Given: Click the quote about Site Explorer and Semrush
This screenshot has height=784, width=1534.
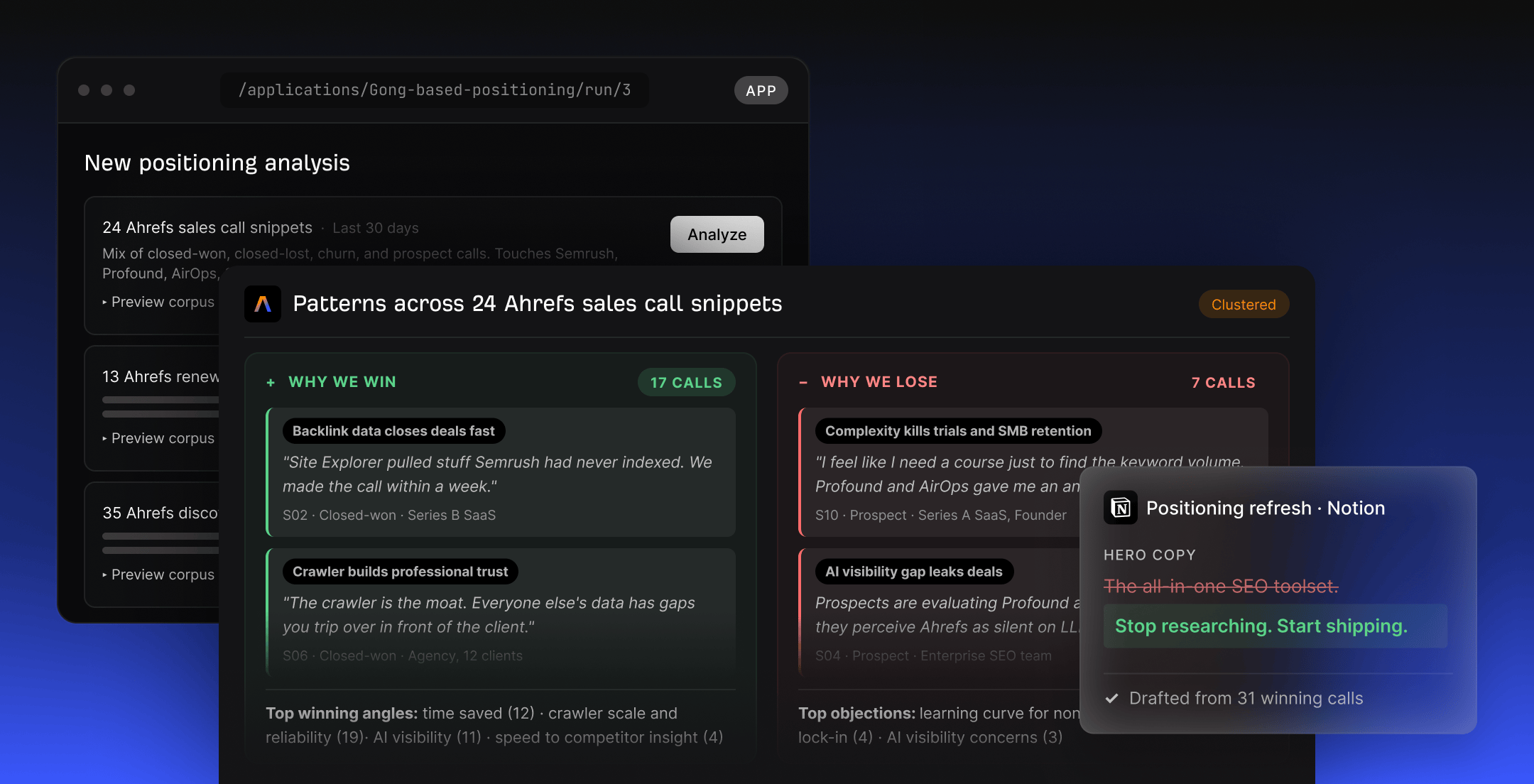Looking at the screenshot, I should pos(497,474).
